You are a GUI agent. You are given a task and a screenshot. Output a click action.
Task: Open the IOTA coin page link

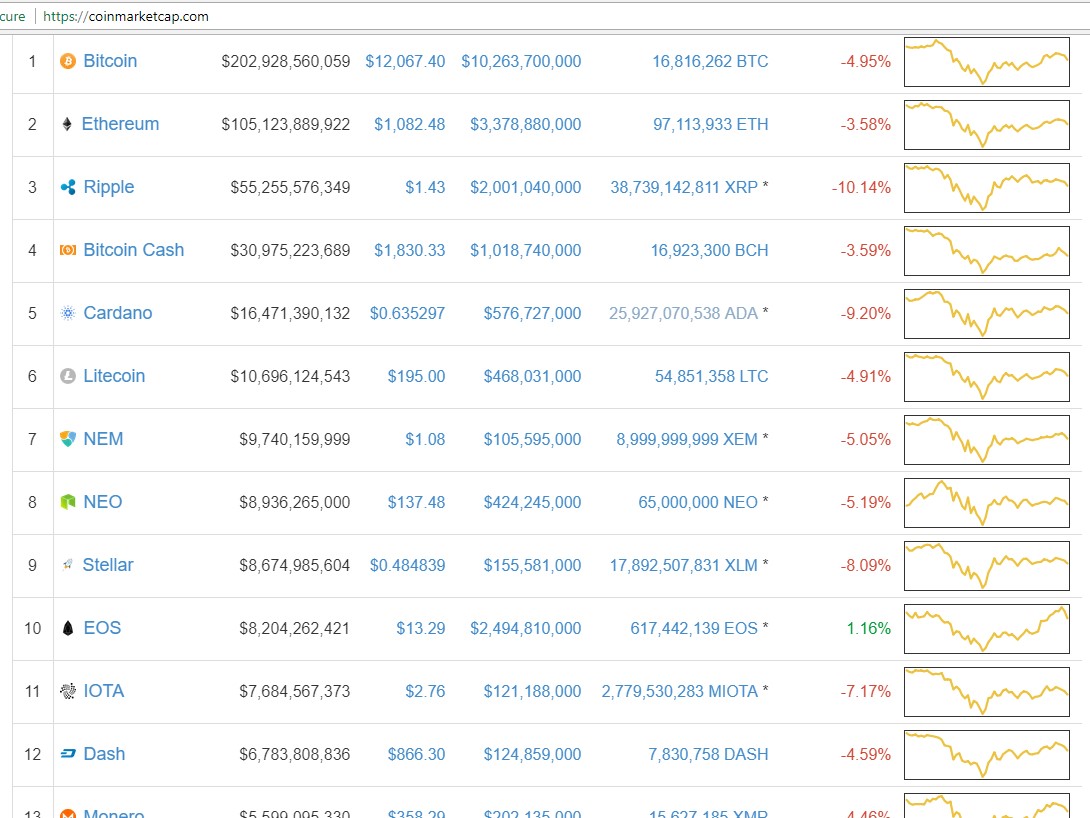click(x=104, y=691)
